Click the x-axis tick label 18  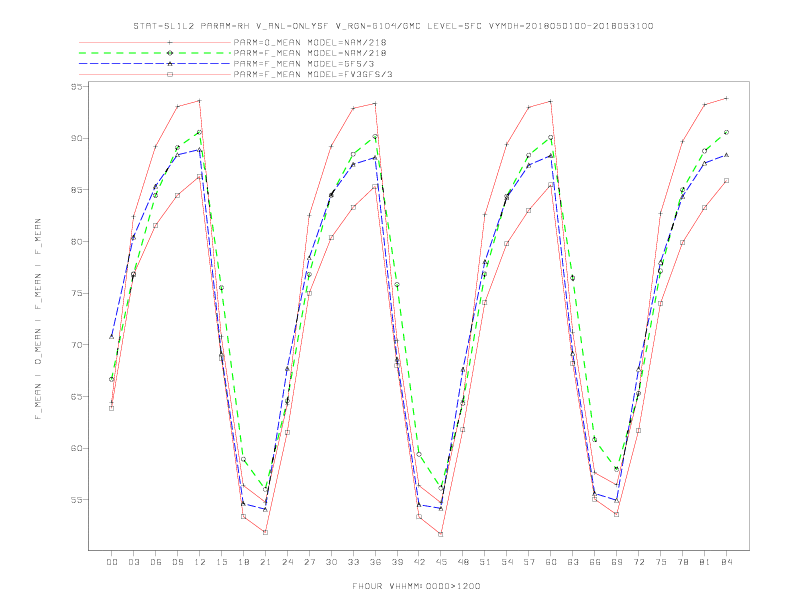pos(243,562)
